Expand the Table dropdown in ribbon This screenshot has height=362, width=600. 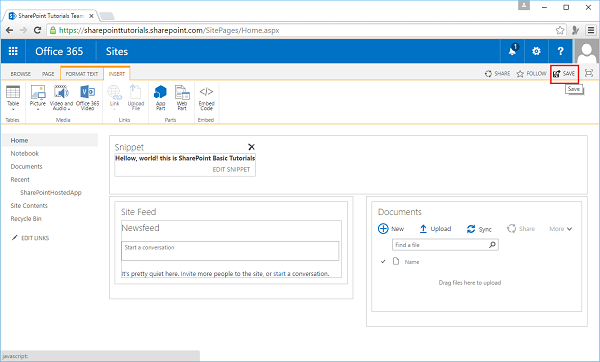13,109
